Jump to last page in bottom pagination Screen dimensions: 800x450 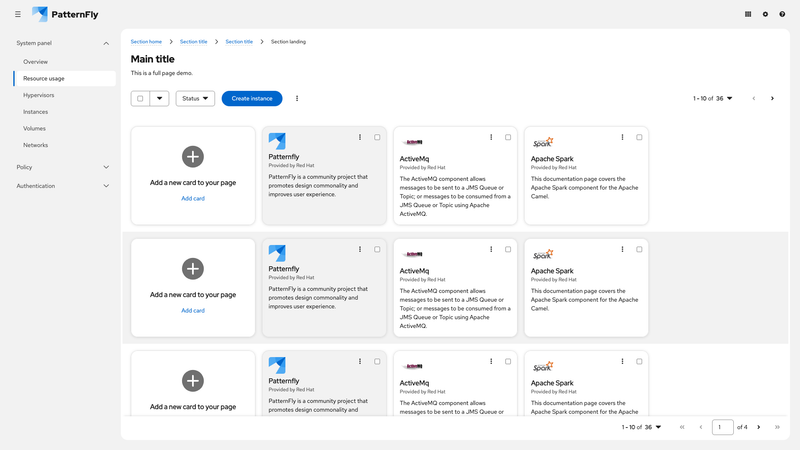click(x=777, y=427)
